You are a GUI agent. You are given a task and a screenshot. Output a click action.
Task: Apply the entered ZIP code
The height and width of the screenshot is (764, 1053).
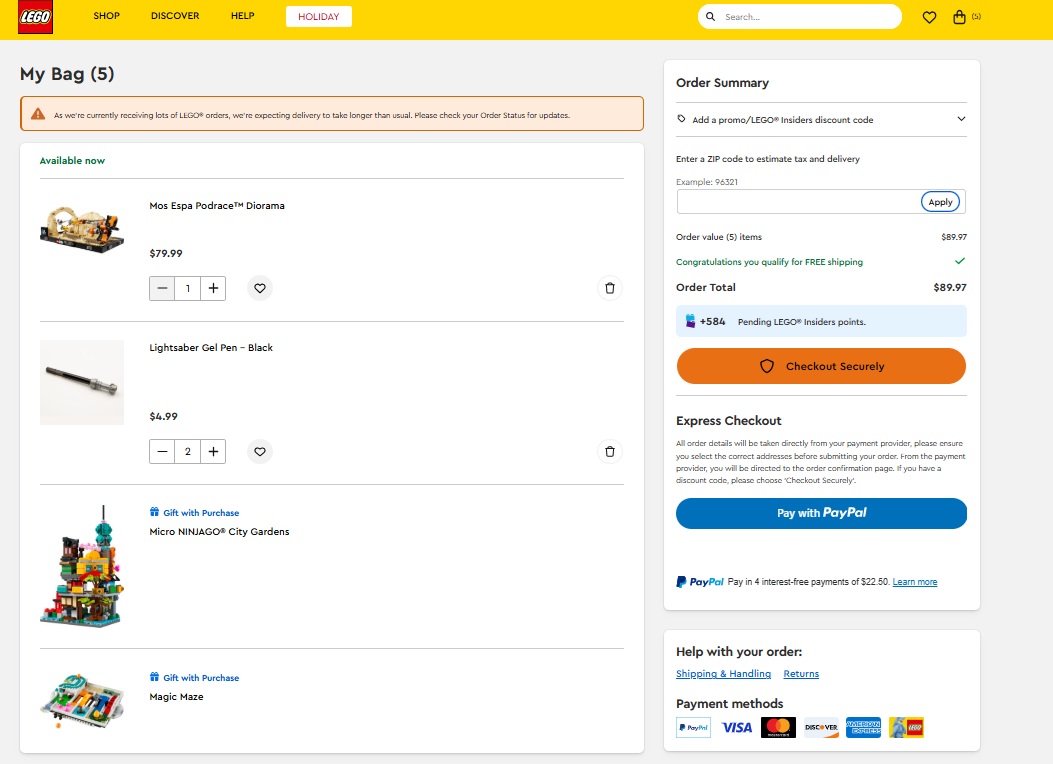(x=940, y=201)
